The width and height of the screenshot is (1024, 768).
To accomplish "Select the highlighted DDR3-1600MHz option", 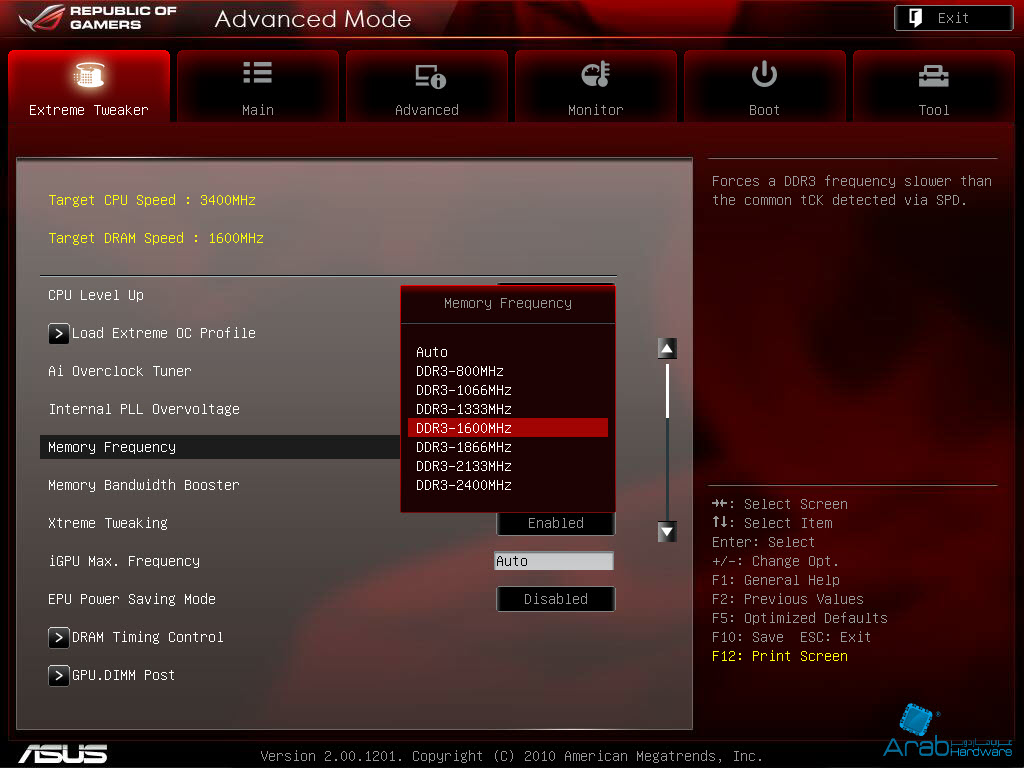I will pos(507,428).
